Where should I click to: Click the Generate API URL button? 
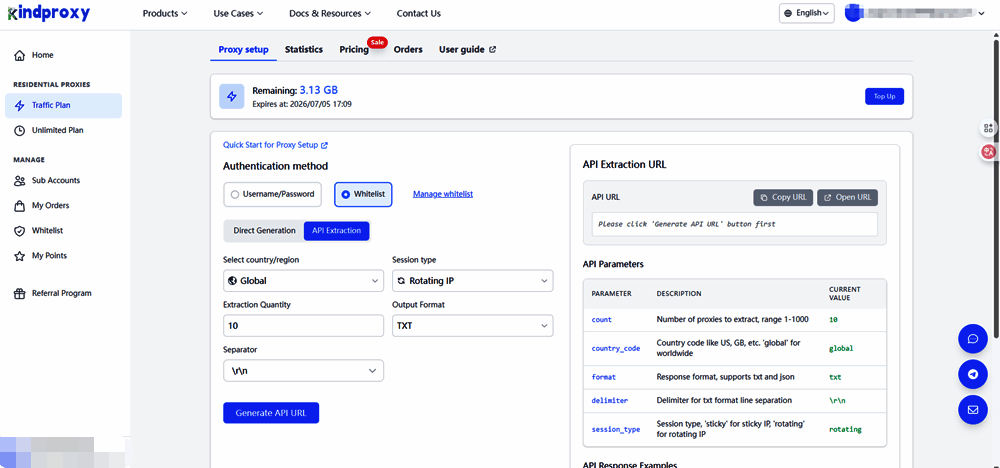tap(271, 413)
